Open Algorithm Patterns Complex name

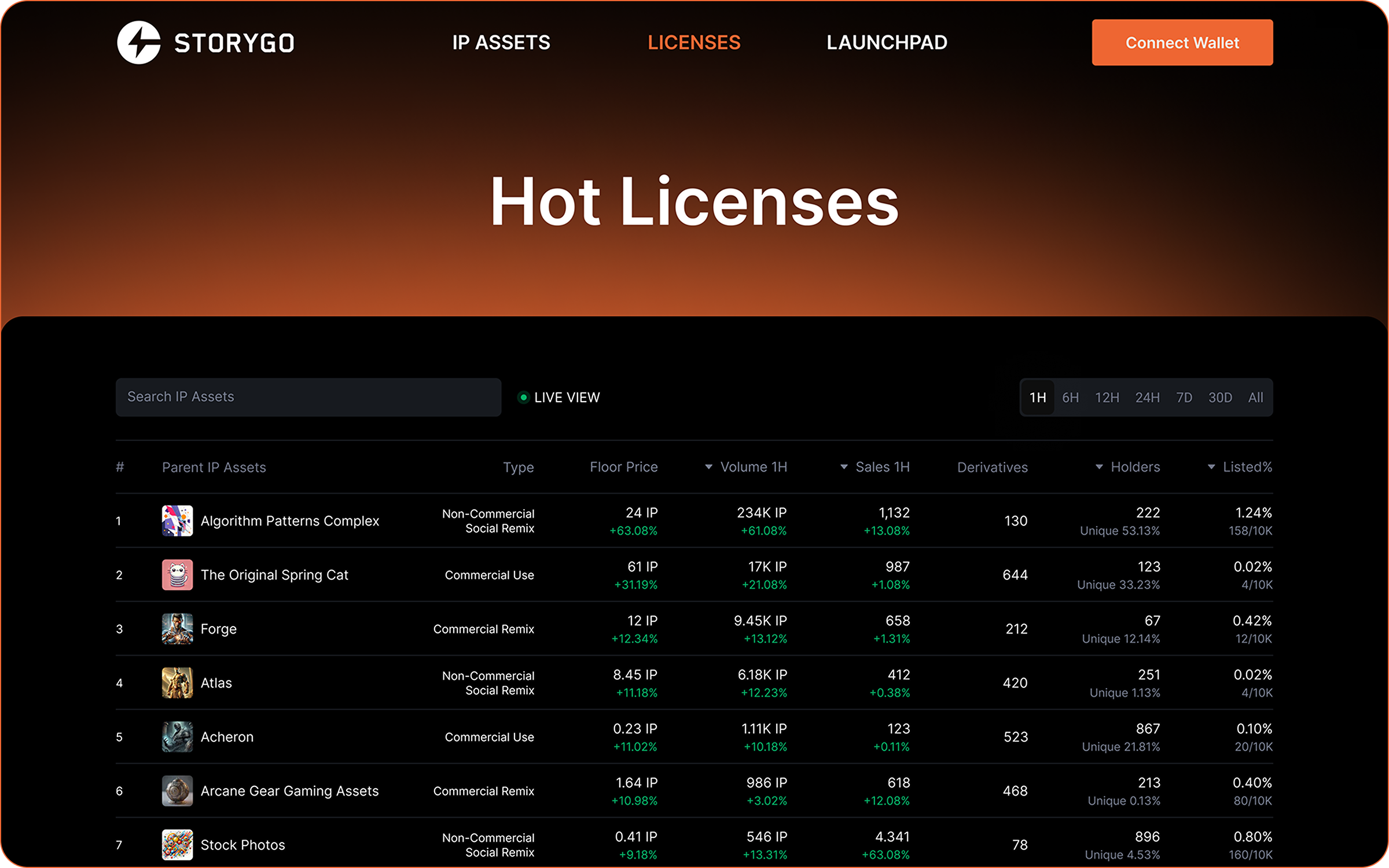click(290, 521)
